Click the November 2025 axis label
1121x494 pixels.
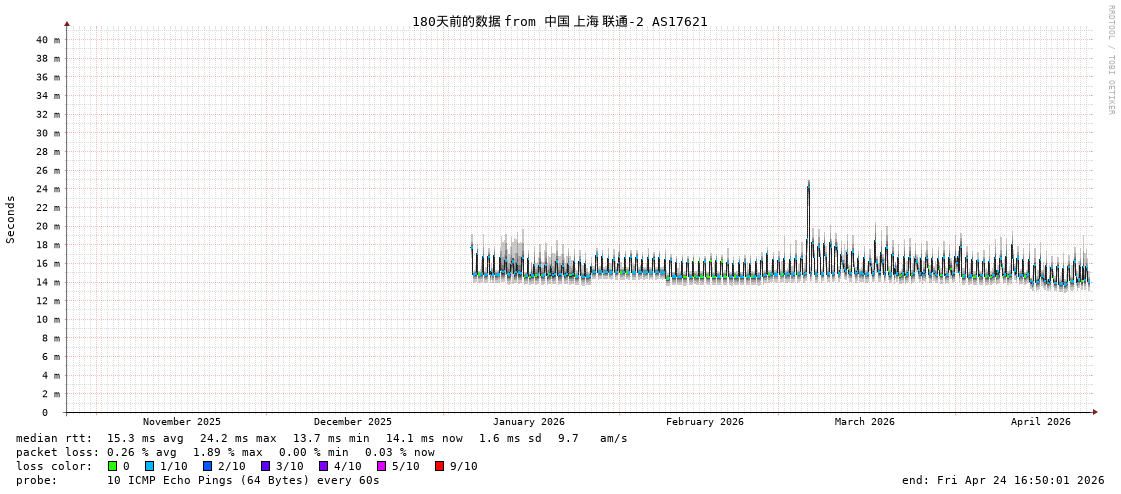click(x=182, y=422)
